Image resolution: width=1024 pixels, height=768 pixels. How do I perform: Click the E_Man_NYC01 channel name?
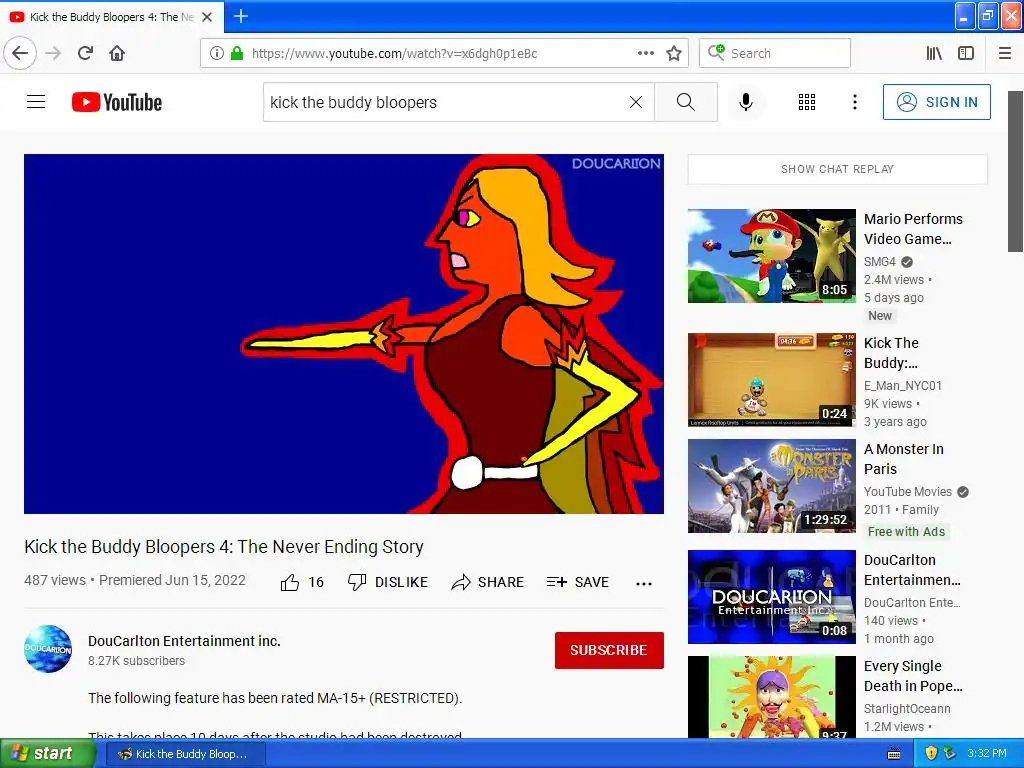tap(903, 385)
